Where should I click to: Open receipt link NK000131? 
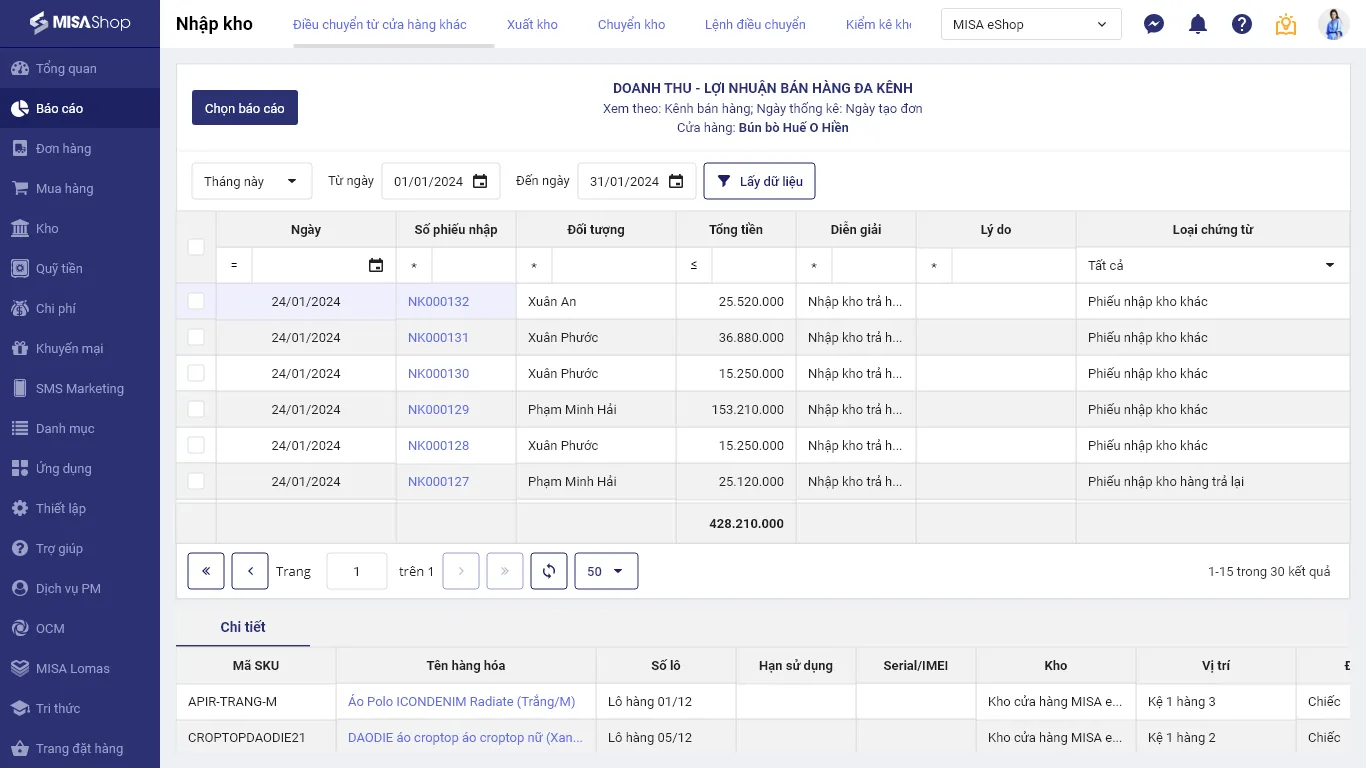(438, 337)
